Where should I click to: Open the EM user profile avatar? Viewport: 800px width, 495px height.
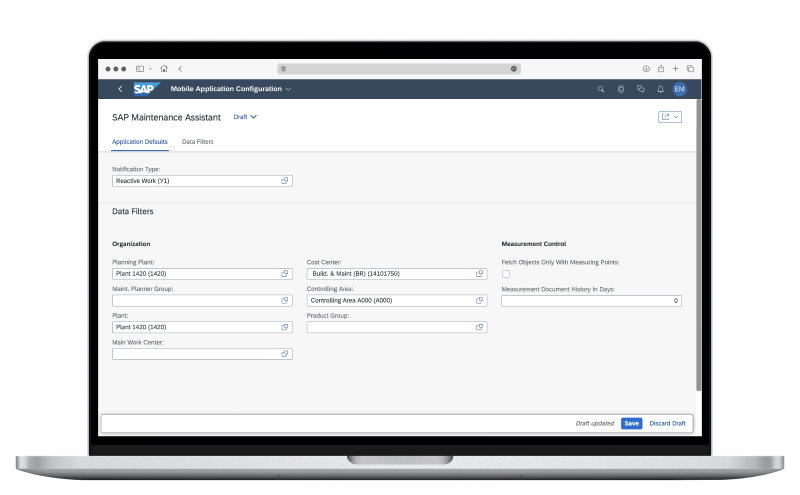680,89
